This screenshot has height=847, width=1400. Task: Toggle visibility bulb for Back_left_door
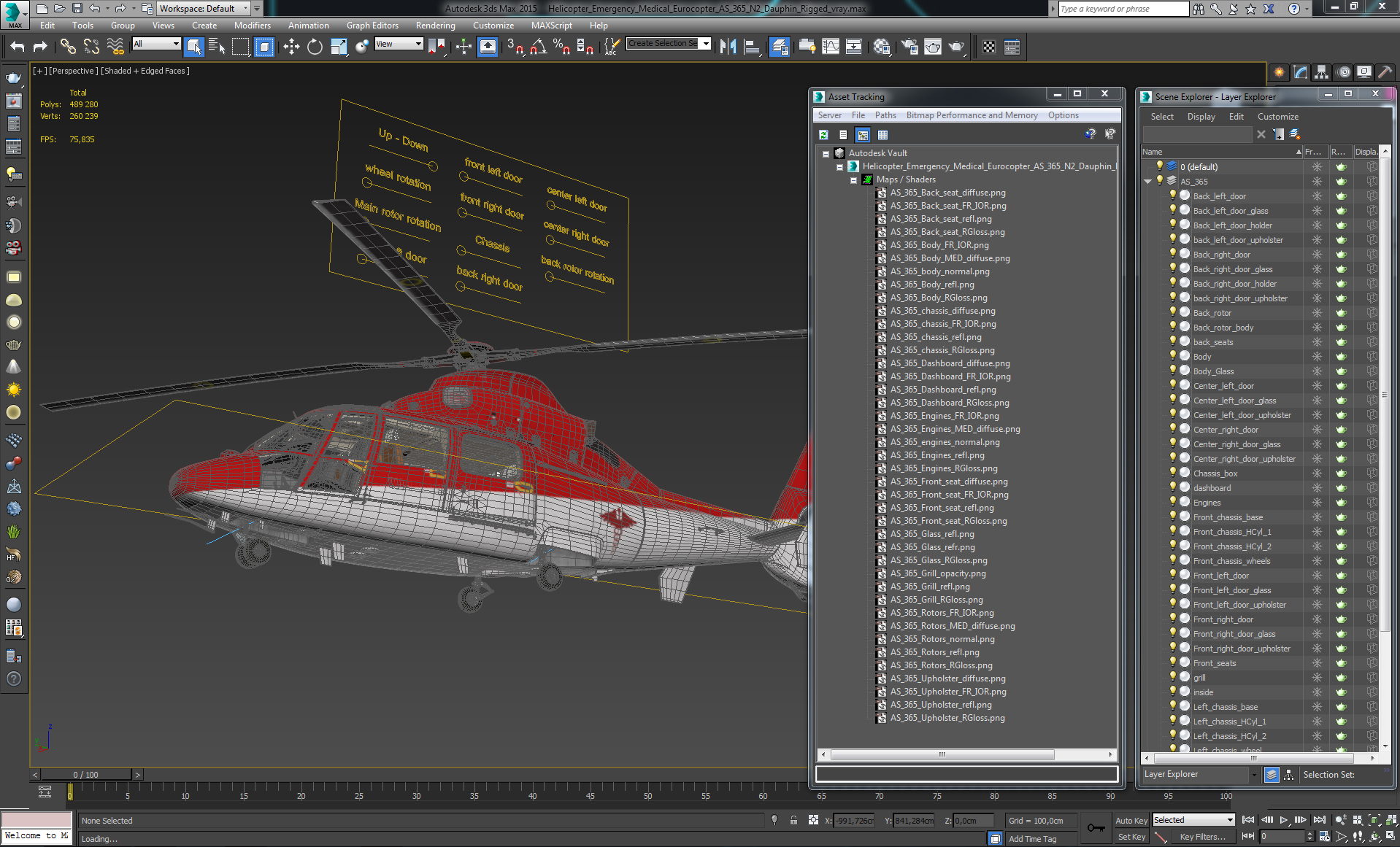point(1172,196)
